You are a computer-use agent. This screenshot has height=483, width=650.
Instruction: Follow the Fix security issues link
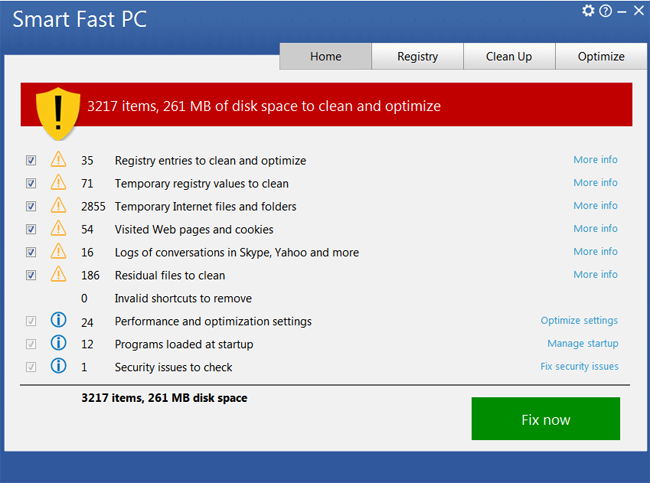(x=579, y=367)
